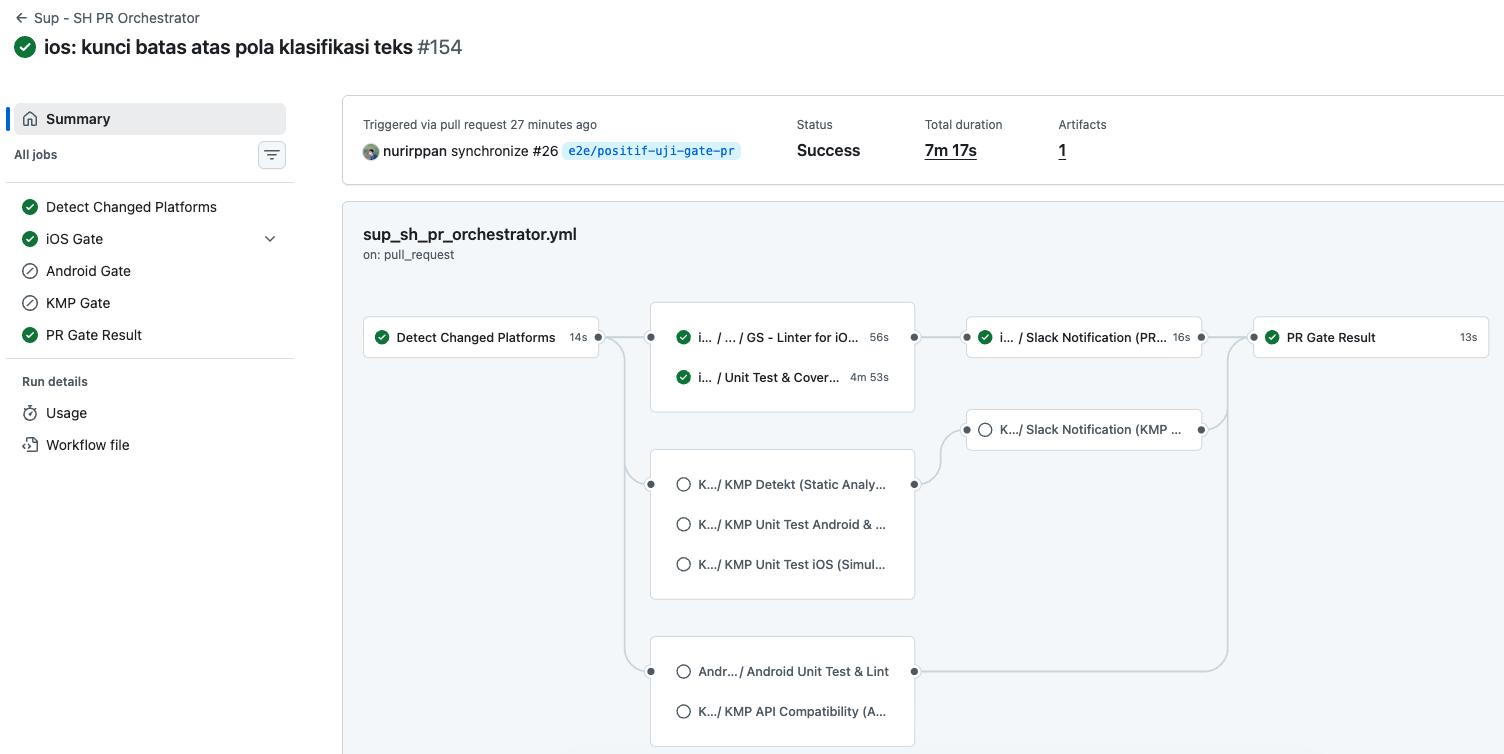Expand the iOS Gate job chevron

(270, 239)
